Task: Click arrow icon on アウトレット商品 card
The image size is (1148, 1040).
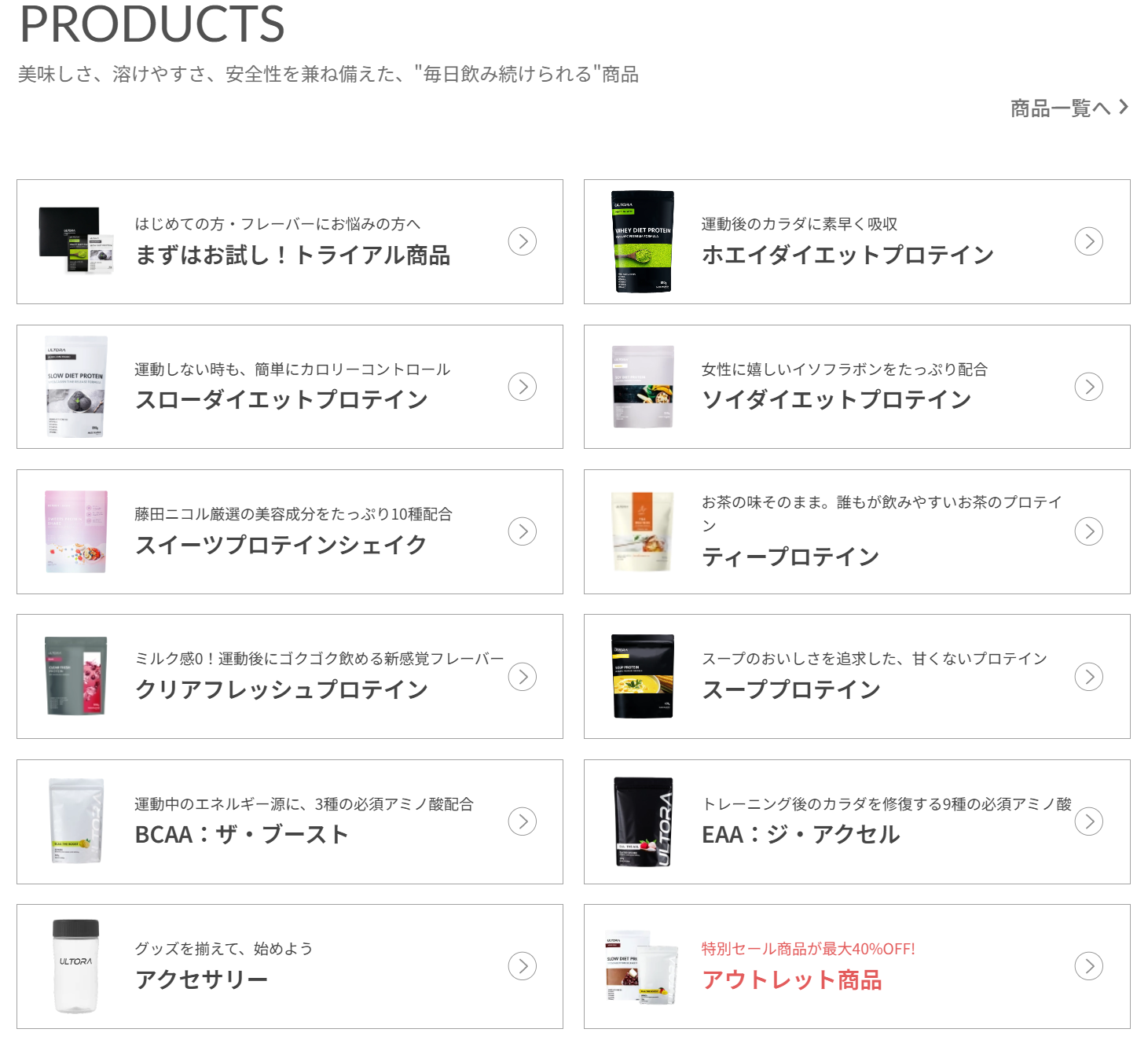Action: pos(1089,966)
